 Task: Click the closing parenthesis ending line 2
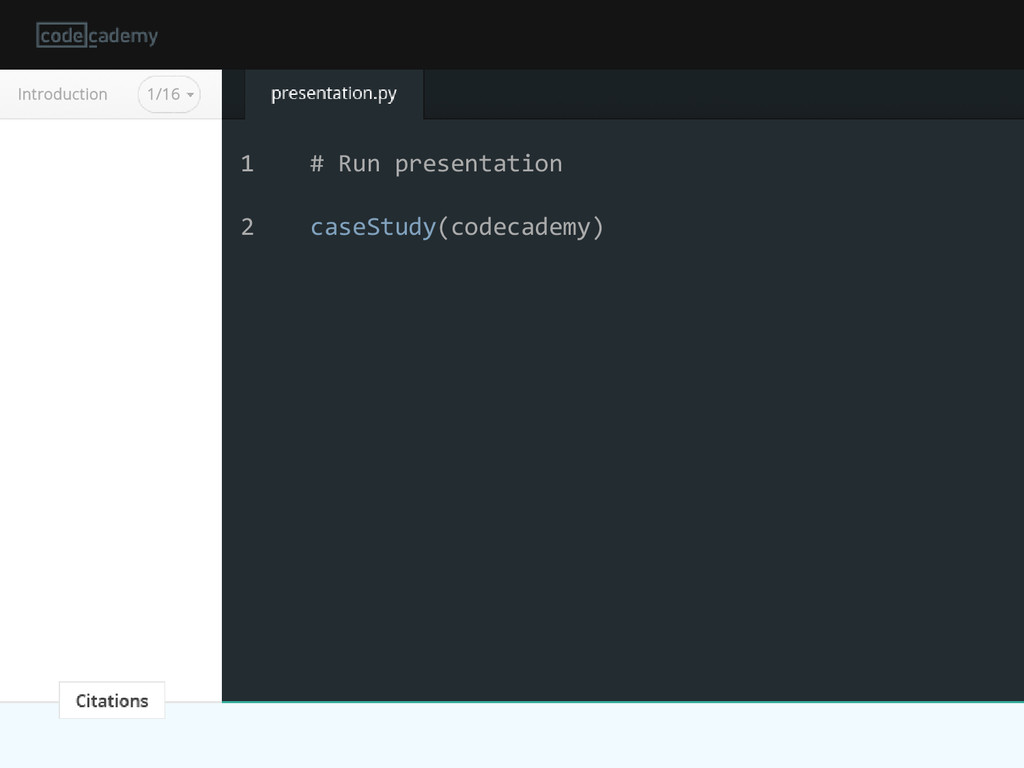point(598,227)
